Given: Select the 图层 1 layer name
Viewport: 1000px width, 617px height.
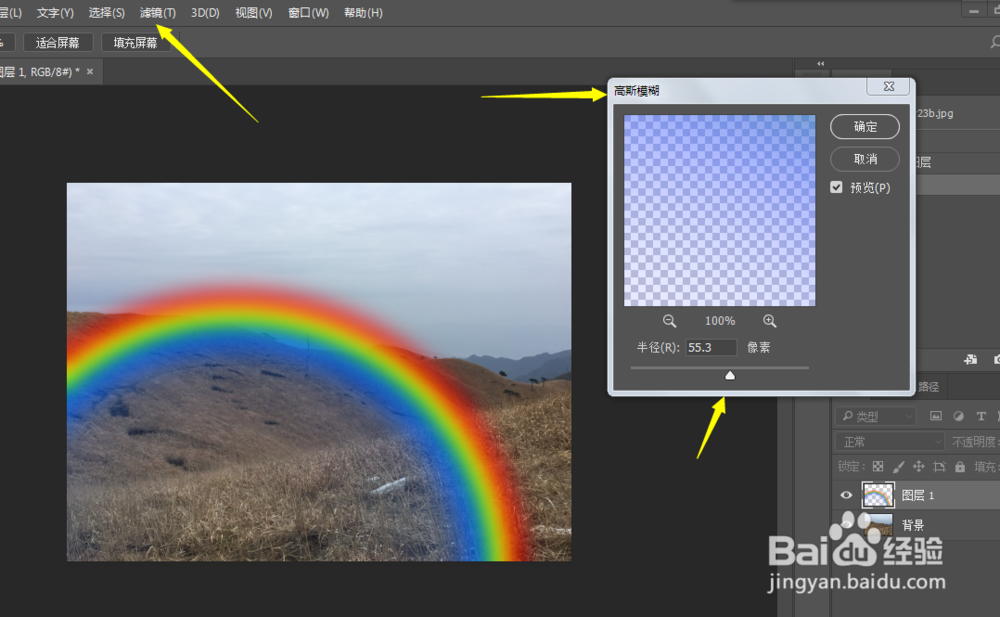Looking at the screenshot, I should [x=918, y=496].
